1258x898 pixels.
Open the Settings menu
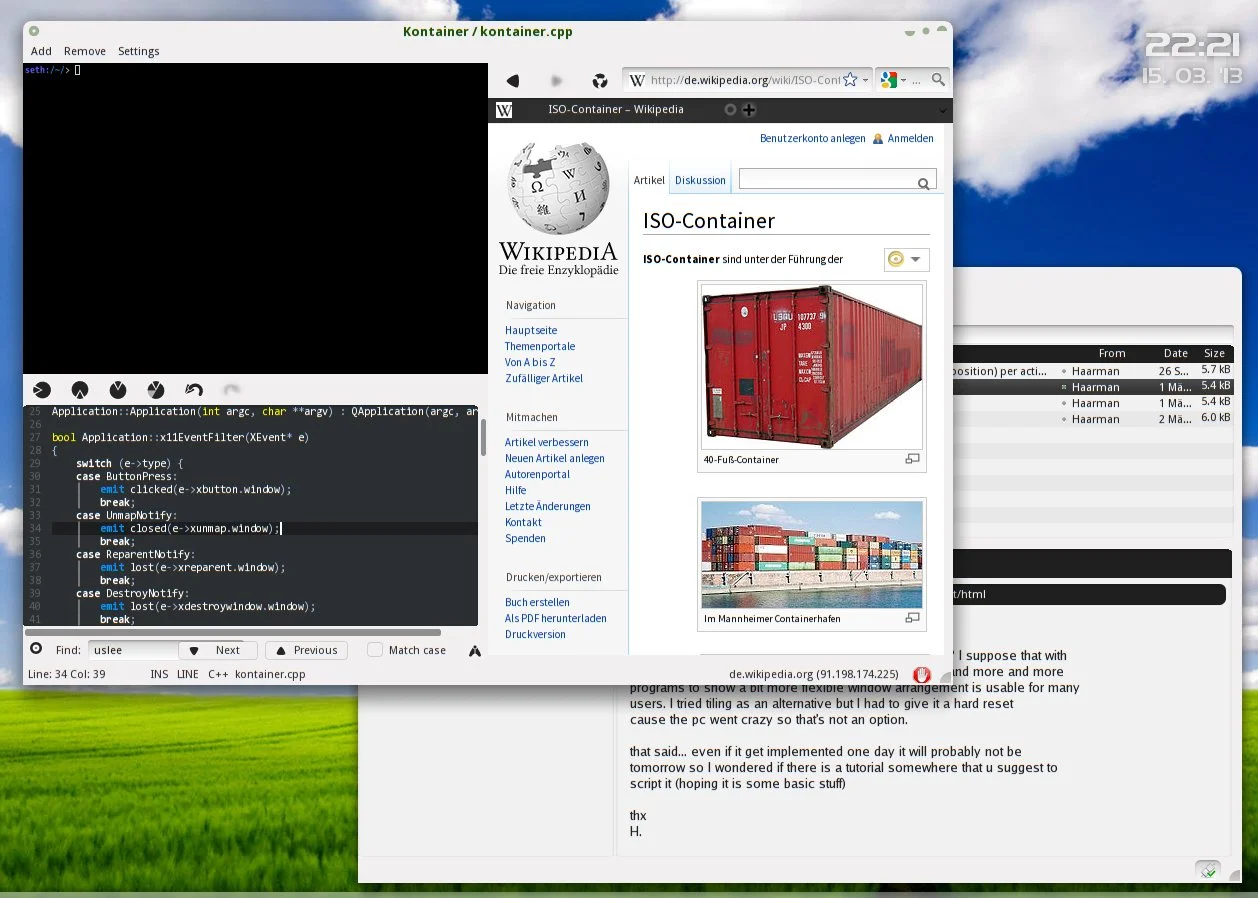click(x=138, y=51)
